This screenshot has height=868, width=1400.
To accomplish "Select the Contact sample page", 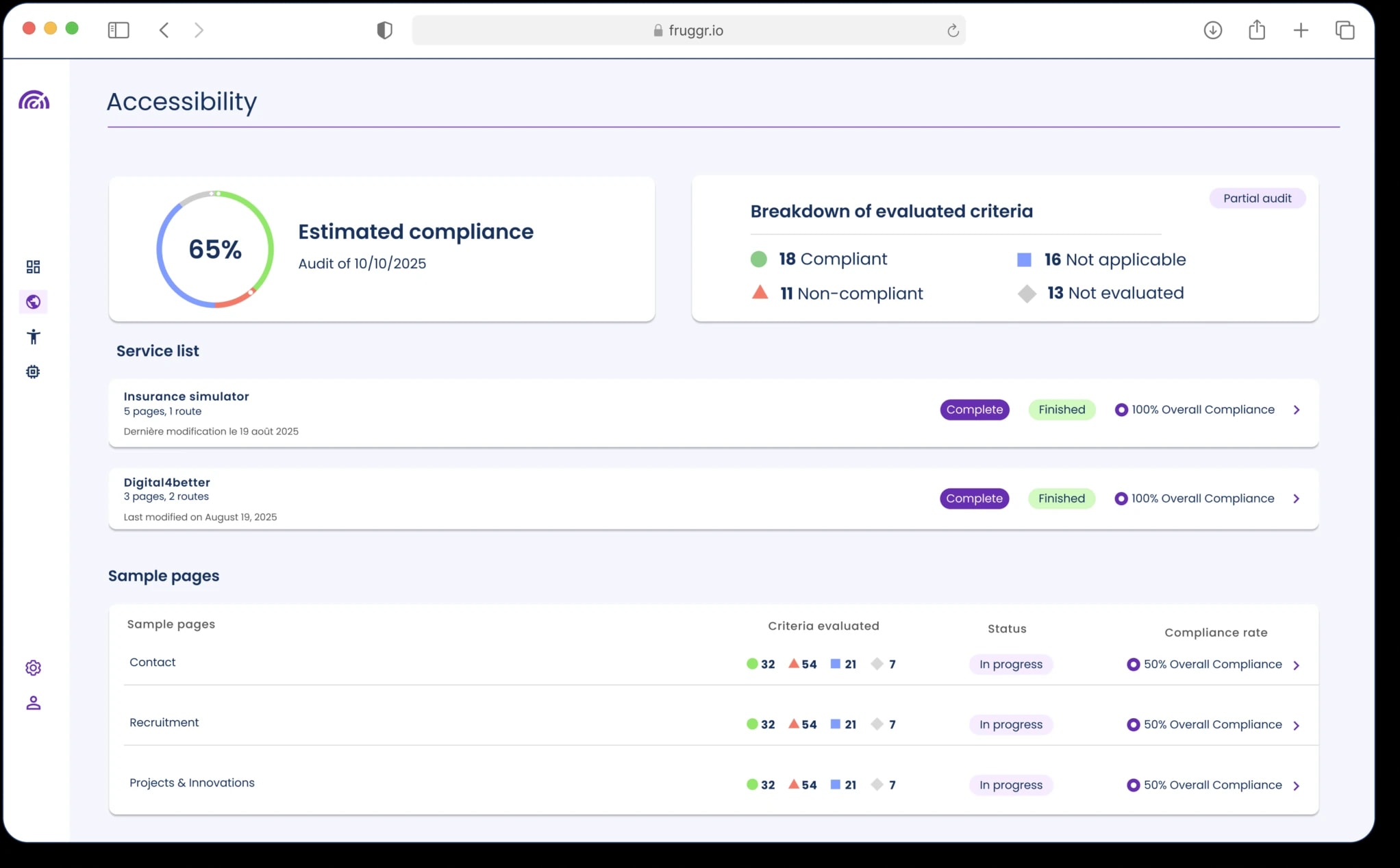I will coord(153,663).
